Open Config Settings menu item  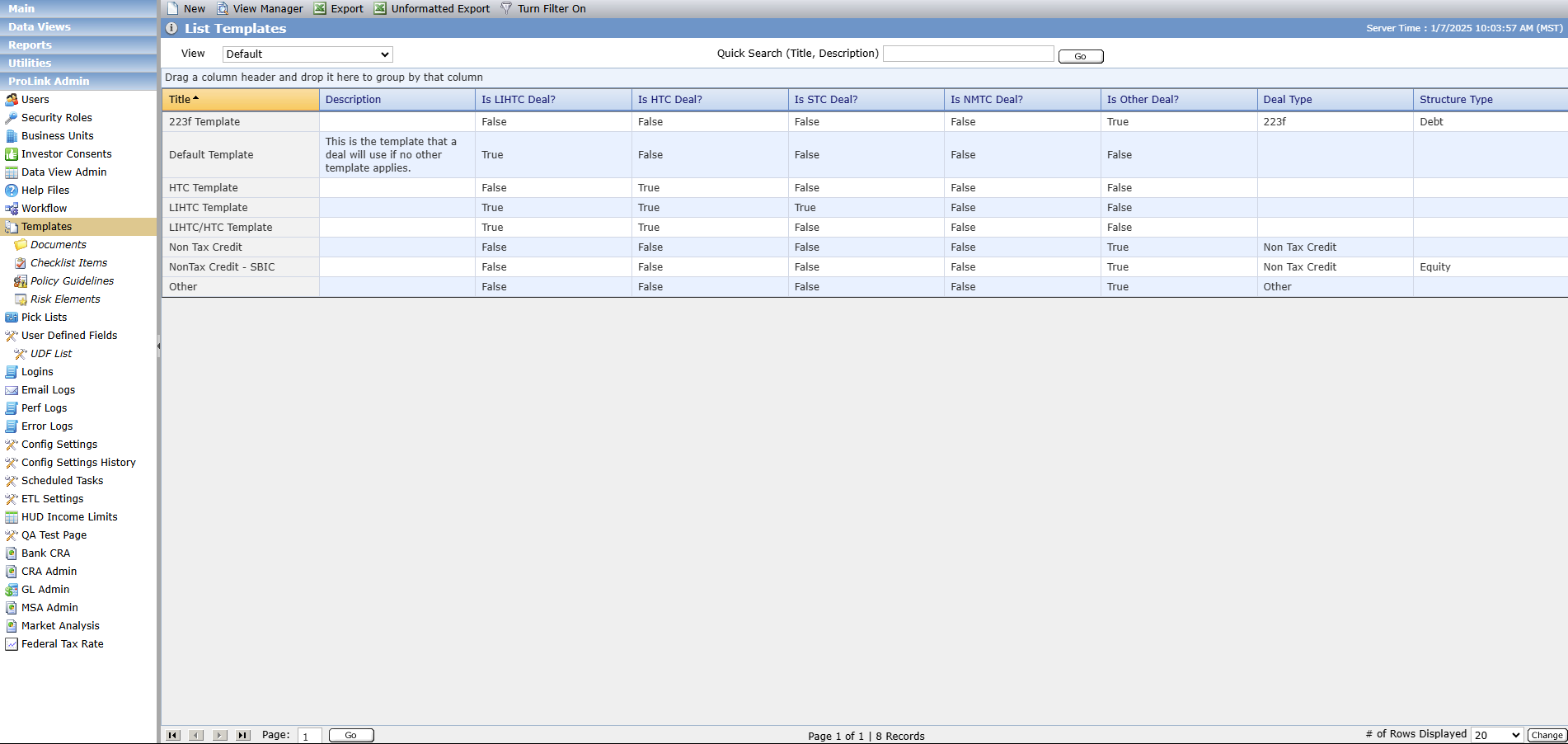pos(59,445)
